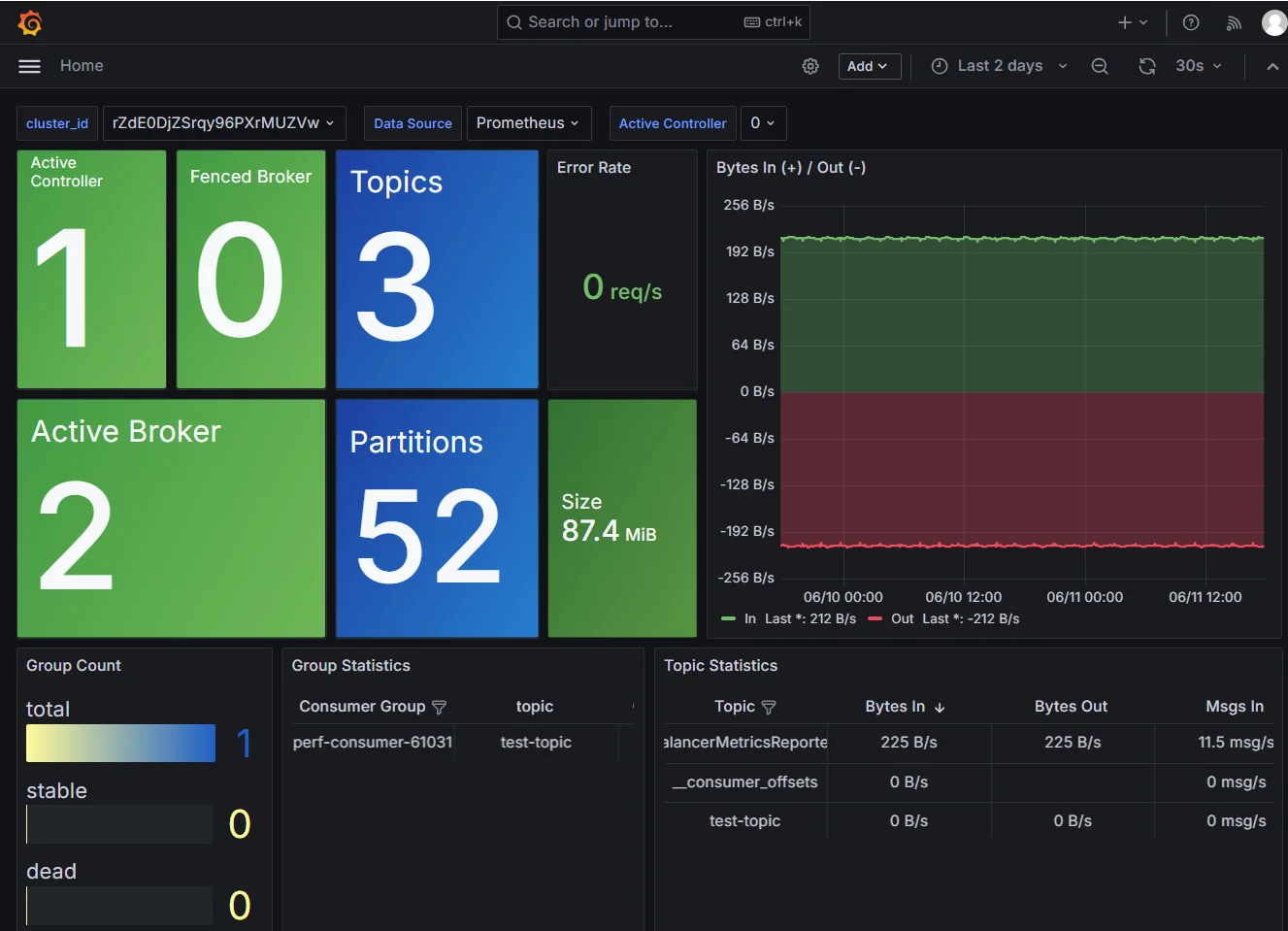The image size is (1288, 931).
Task: Open the Prometheus data source dropdown
Action: [x=528, y=123]
